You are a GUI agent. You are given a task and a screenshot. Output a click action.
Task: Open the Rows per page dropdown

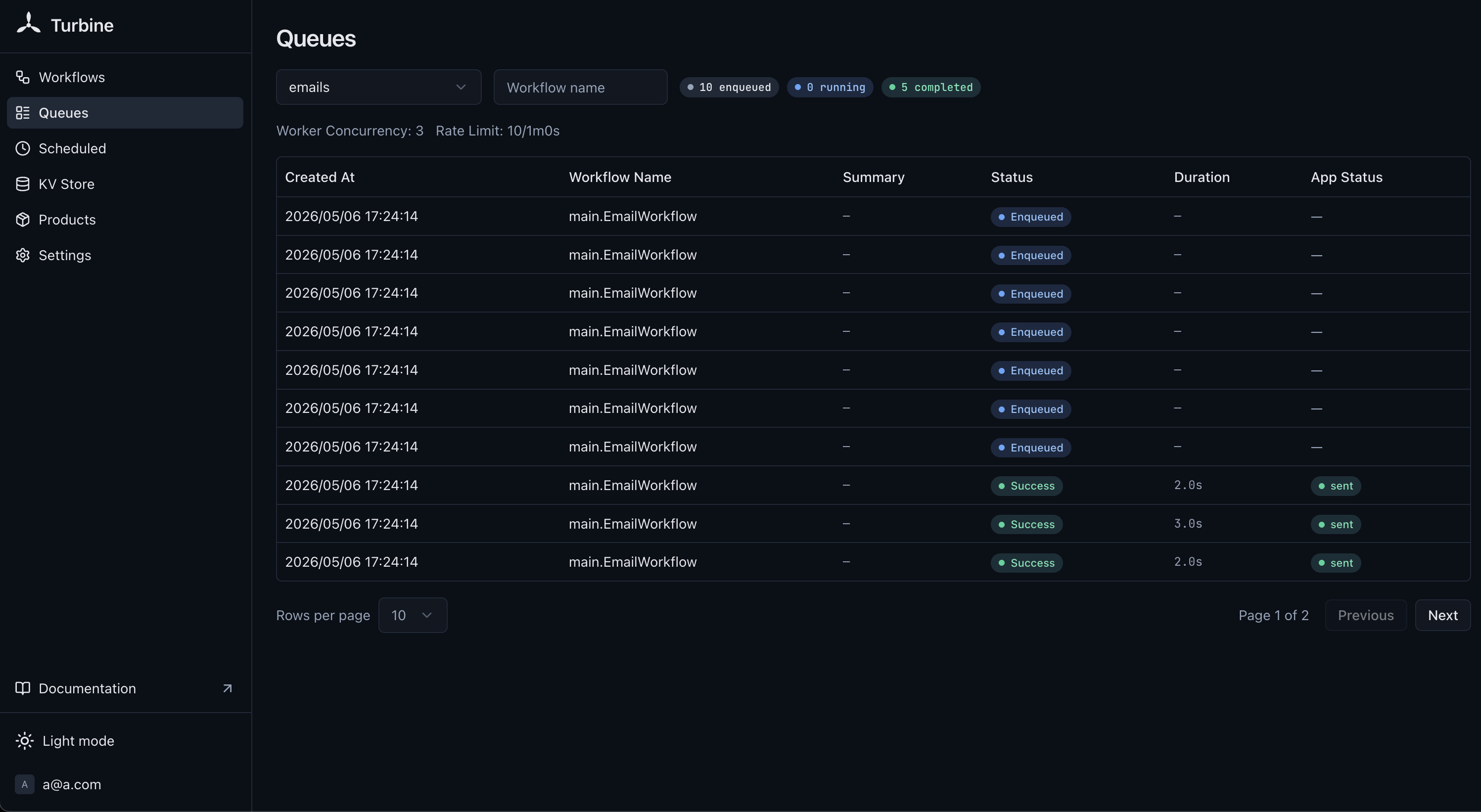(413, 616)
